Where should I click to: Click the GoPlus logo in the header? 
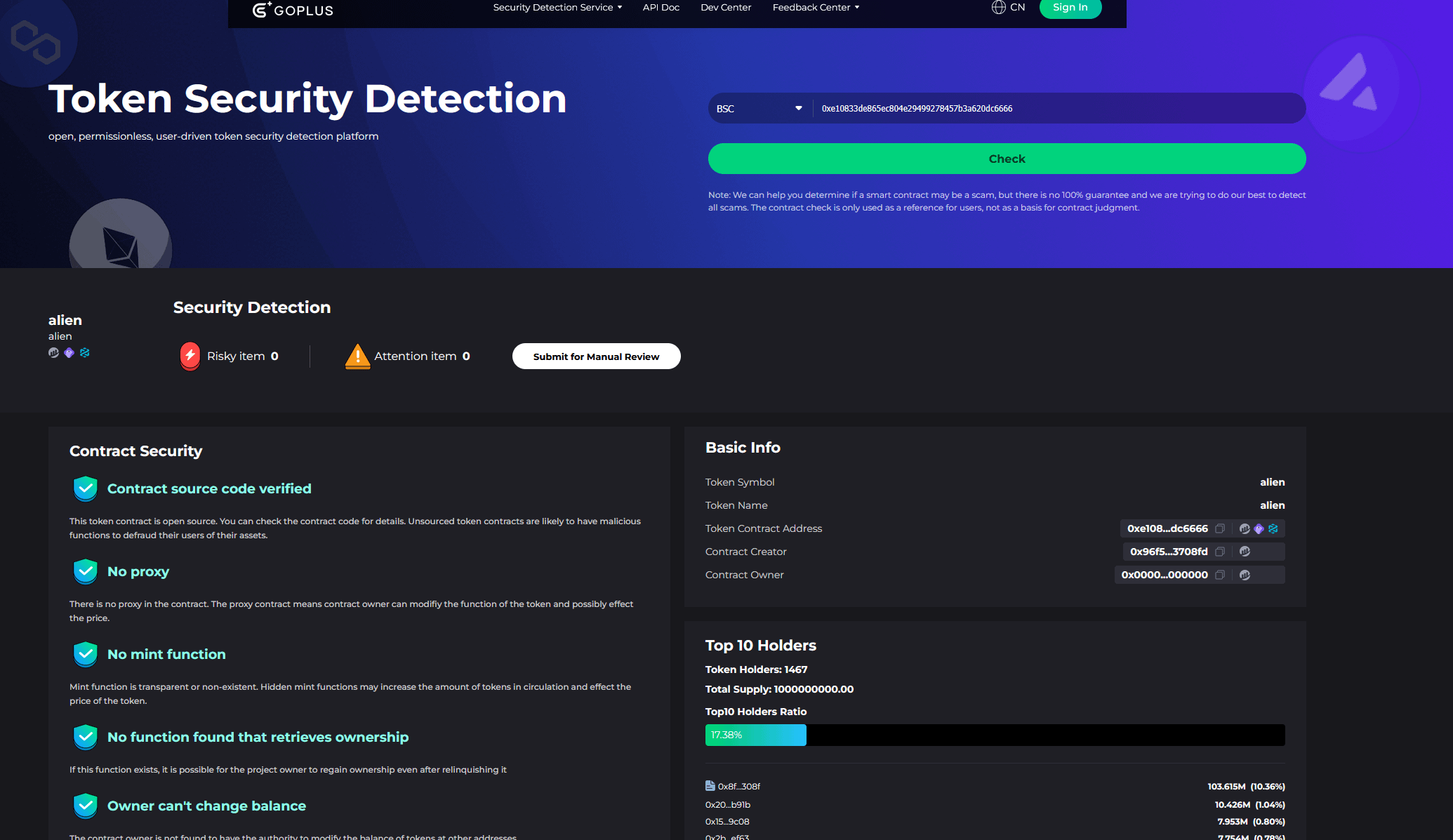[293, 9]
